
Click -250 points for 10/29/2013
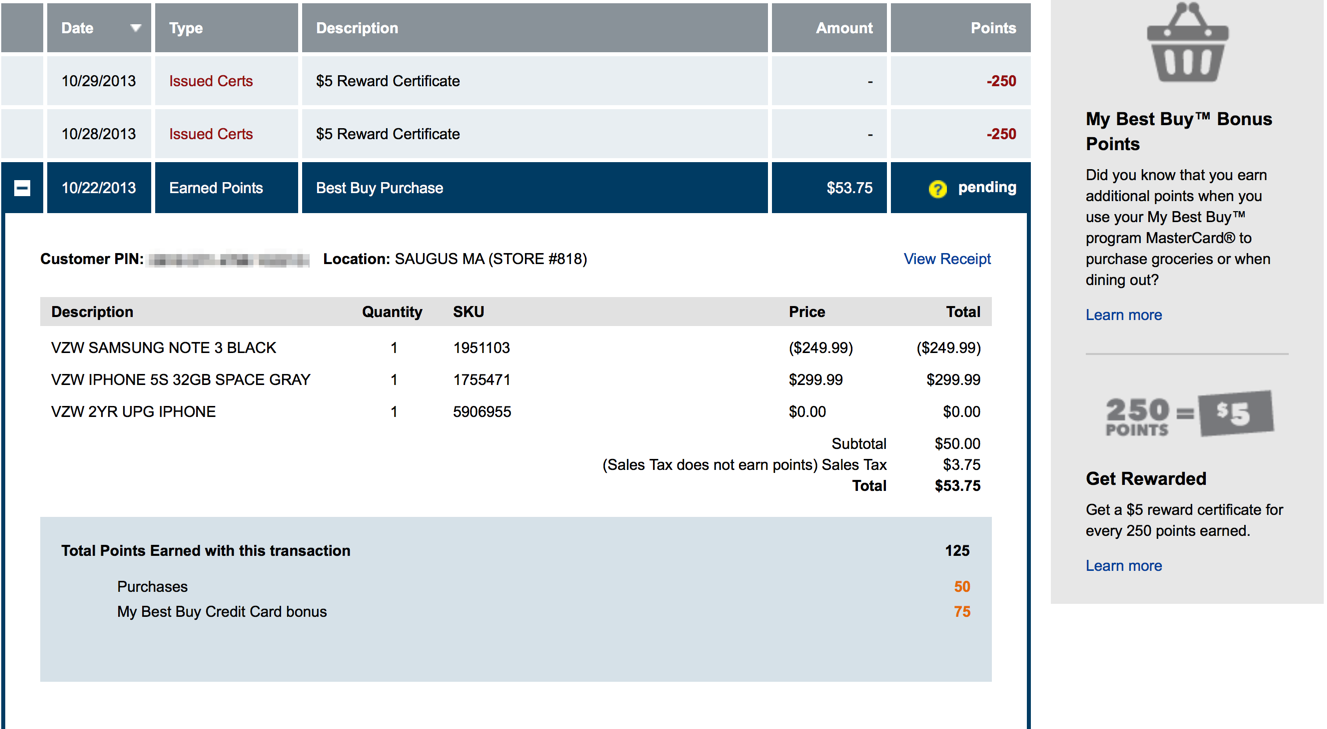(x=1001, y=81)
